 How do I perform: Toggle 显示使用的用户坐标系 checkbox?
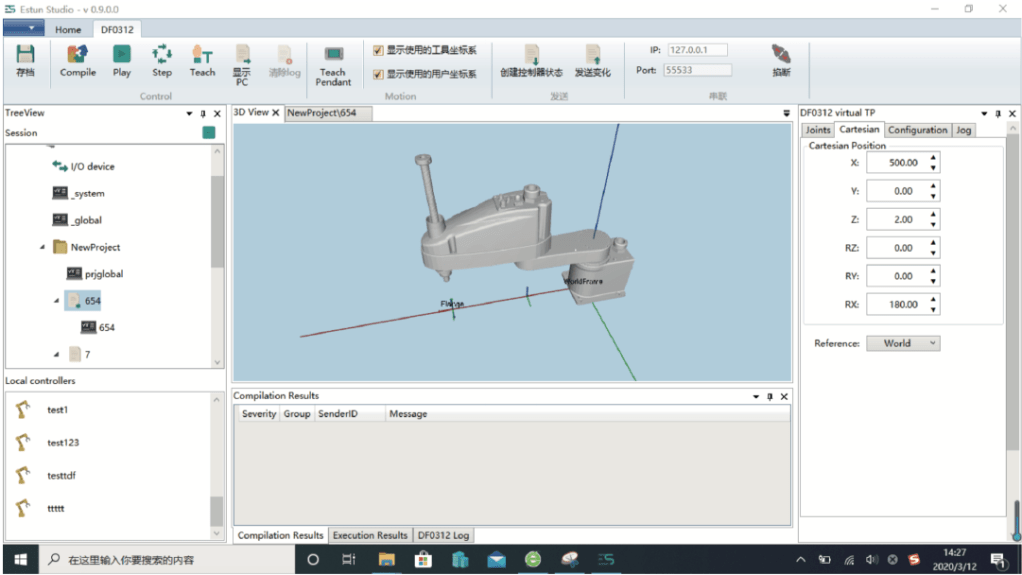pos(378,74)
